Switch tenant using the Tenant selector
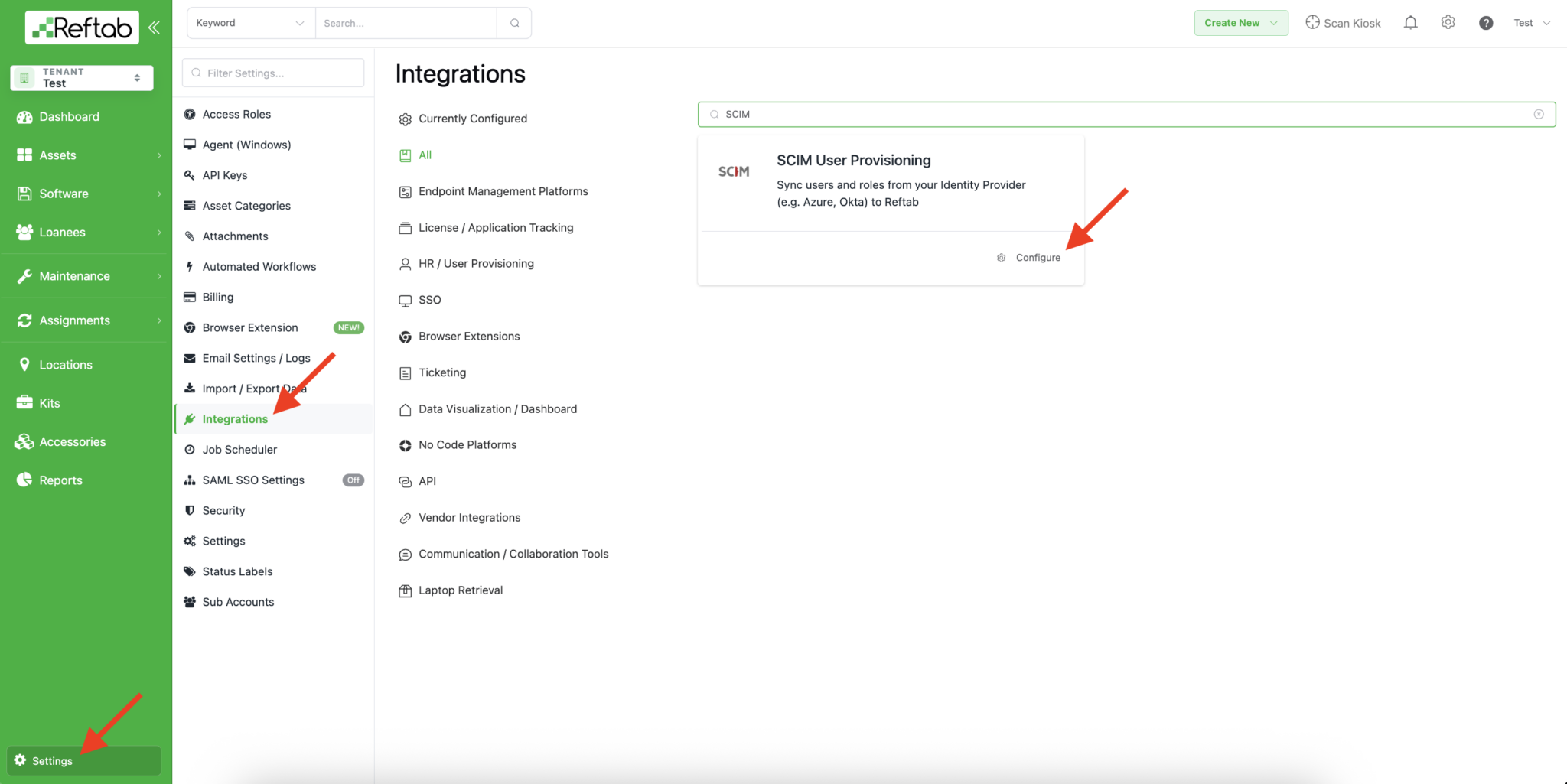This screenshot has height=784, width=1567. pos(82,77)
